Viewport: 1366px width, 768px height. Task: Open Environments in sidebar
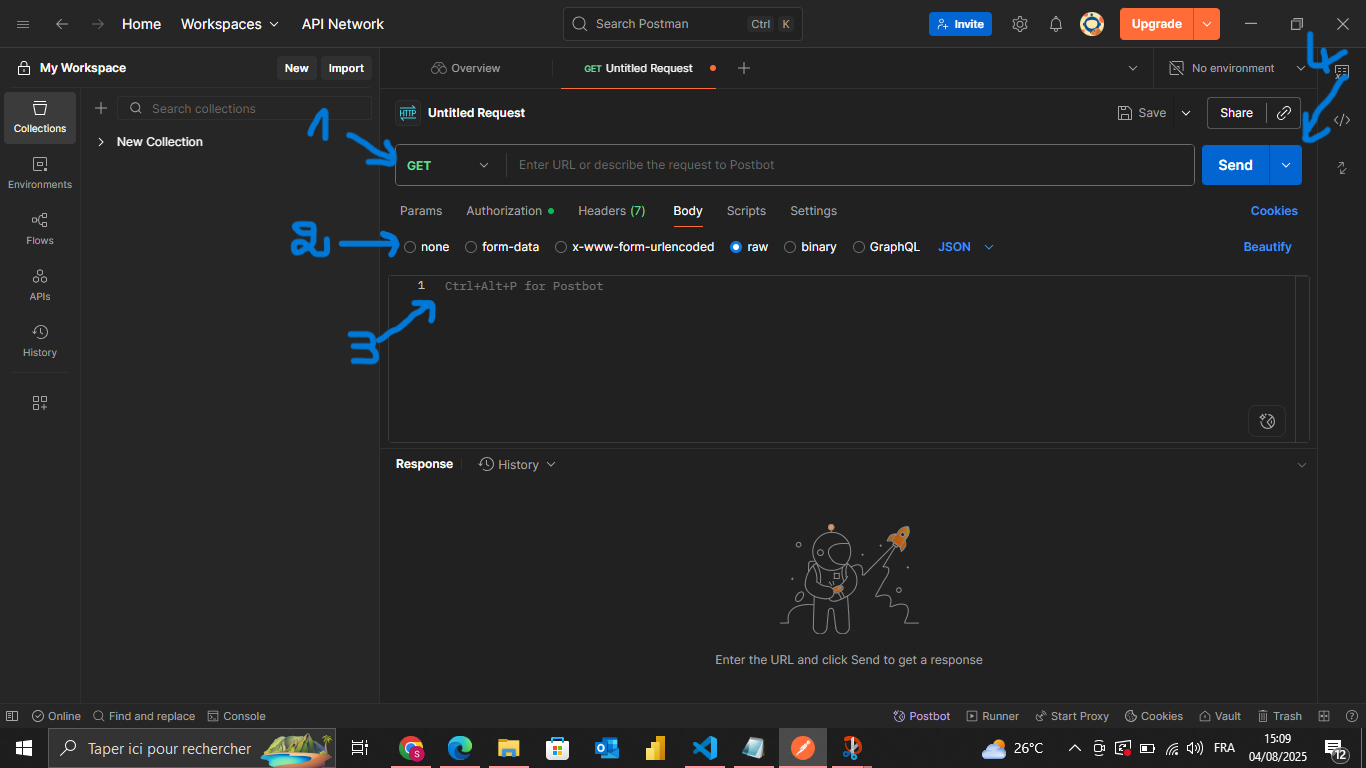(40, 173)
